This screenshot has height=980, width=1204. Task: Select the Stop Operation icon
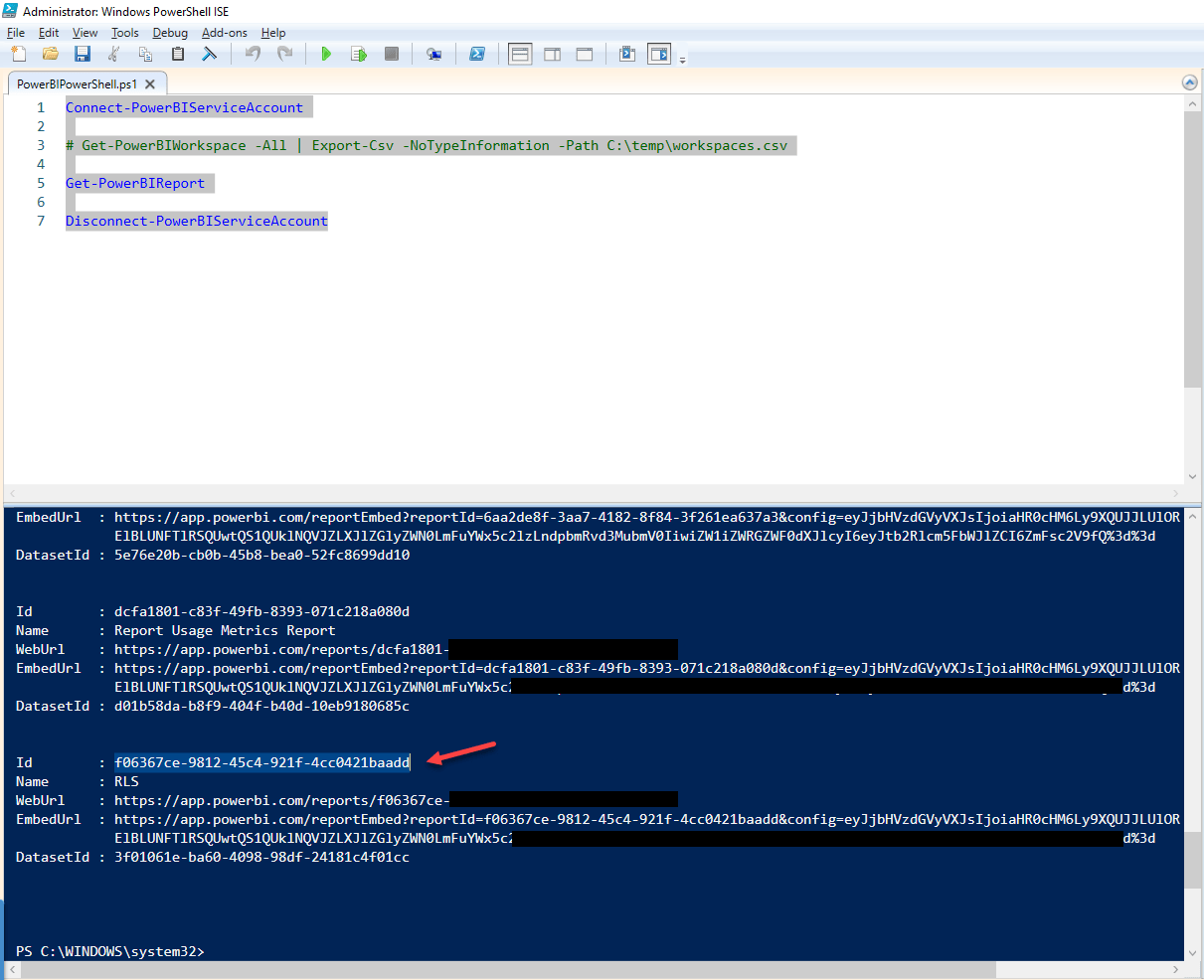(391, 54)
